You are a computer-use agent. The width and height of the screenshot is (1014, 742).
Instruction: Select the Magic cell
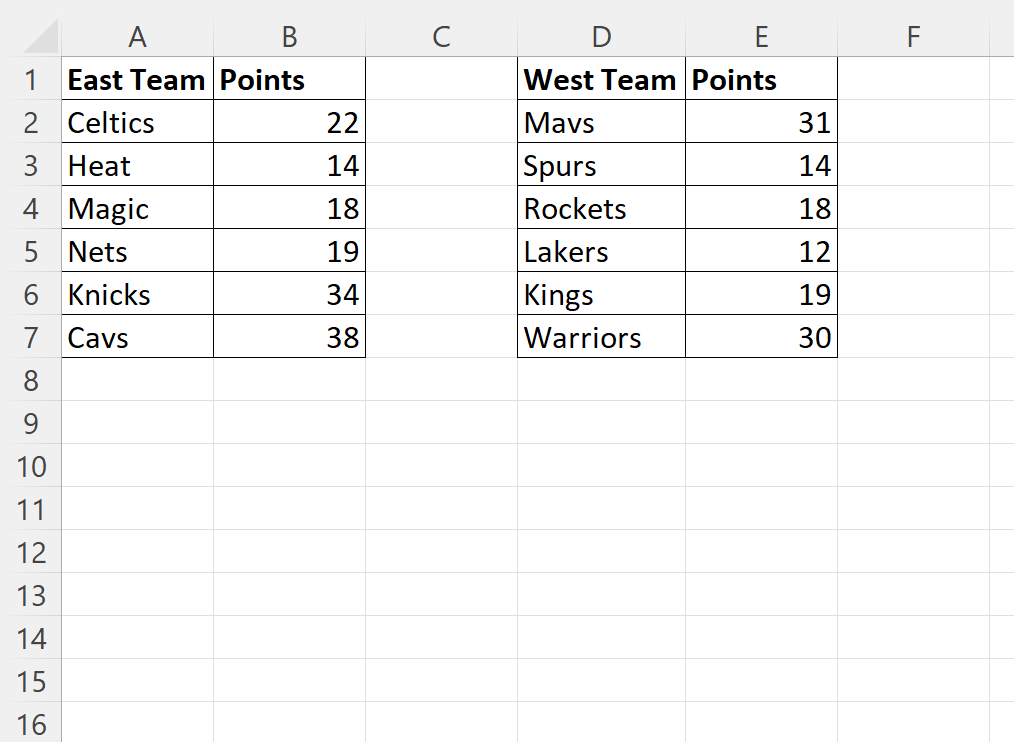tap(137, 209)
